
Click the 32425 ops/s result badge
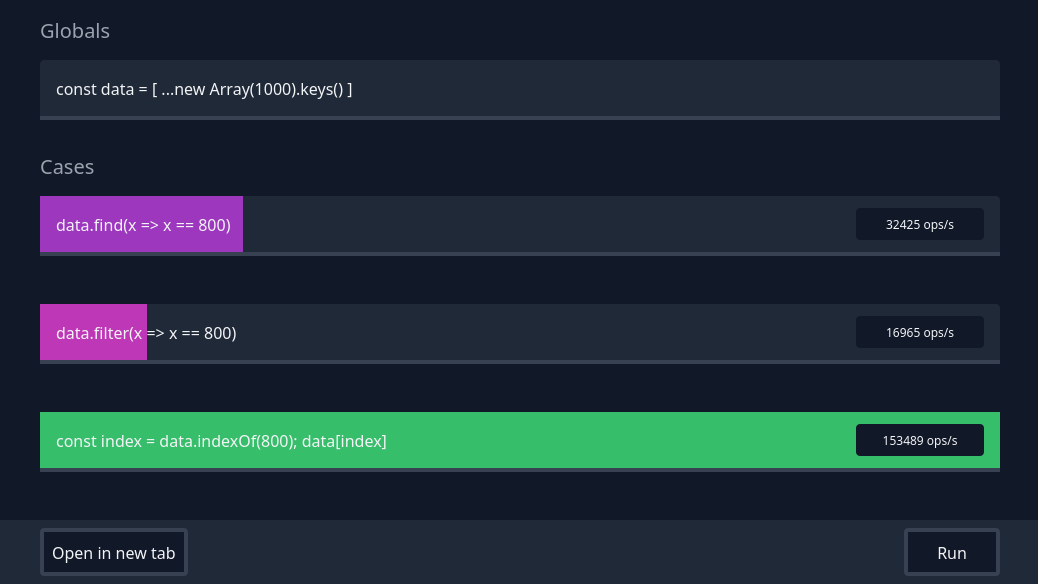tap(919, 225)
